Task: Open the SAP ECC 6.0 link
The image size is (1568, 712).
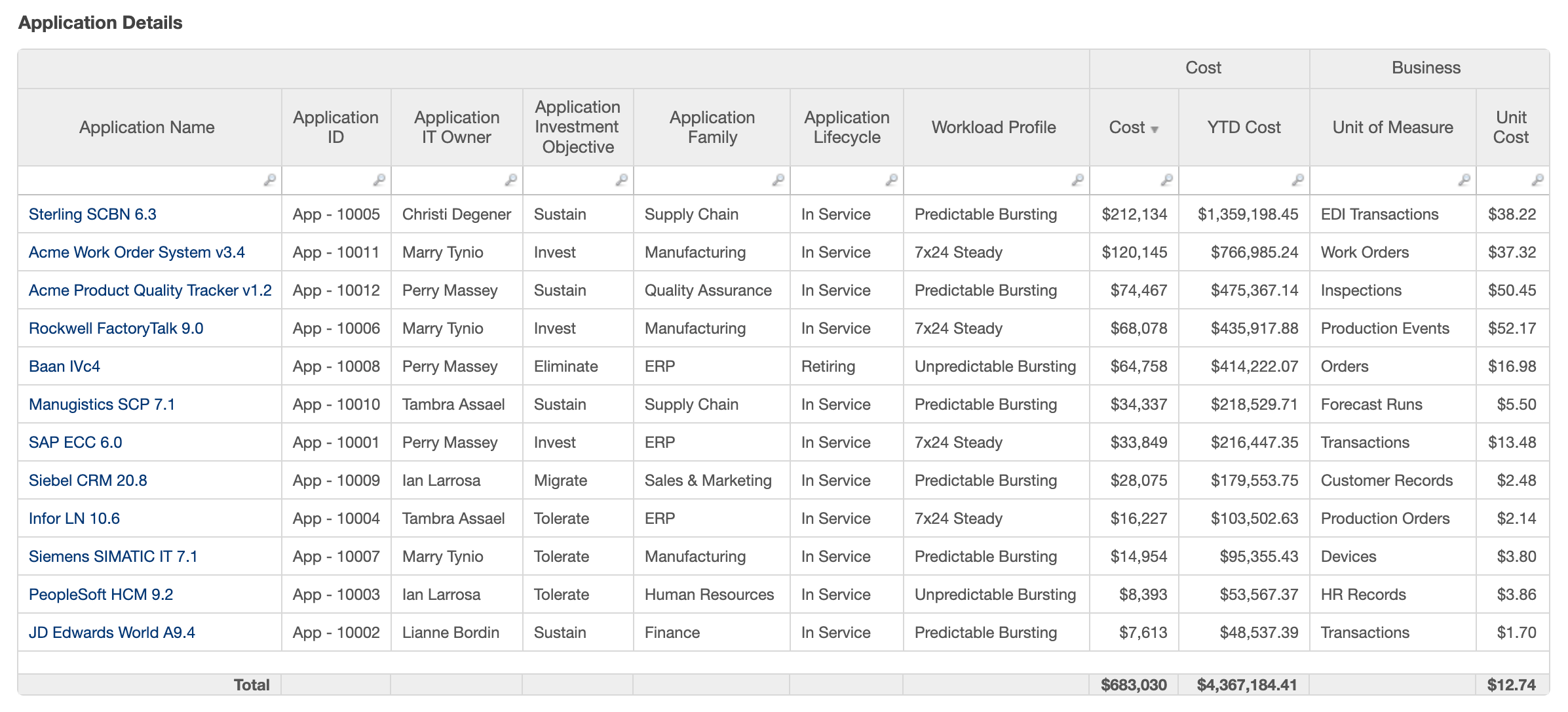Action: pyautogui.click(x=75, y=443)
